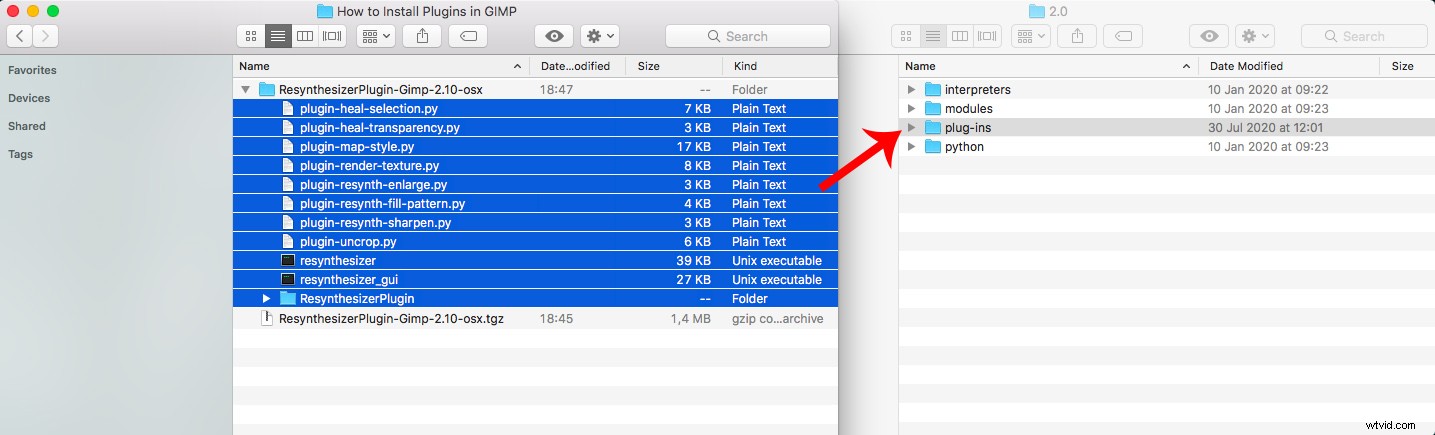This screenshot has width=1435, height=435.
Task: Switch 2.0 window to icon view
Action: coord(906,36)
